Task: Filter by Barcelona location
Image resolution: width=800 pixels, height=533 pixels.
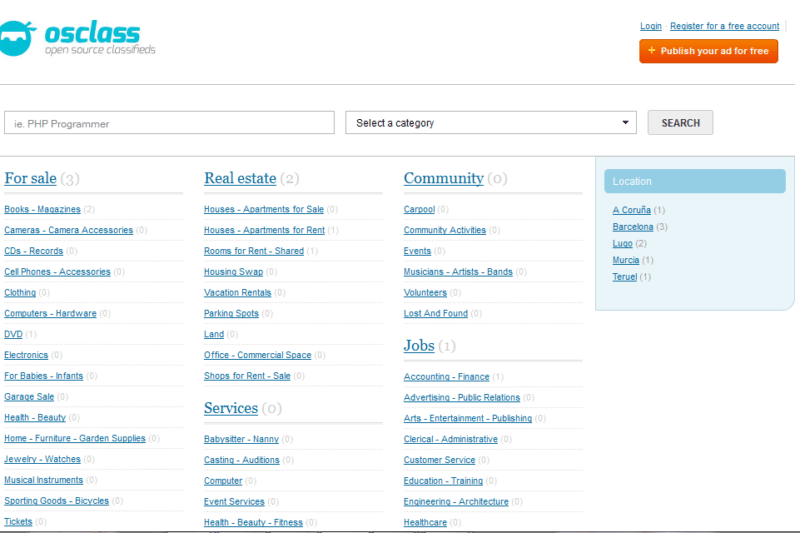Action: [633, 227]
